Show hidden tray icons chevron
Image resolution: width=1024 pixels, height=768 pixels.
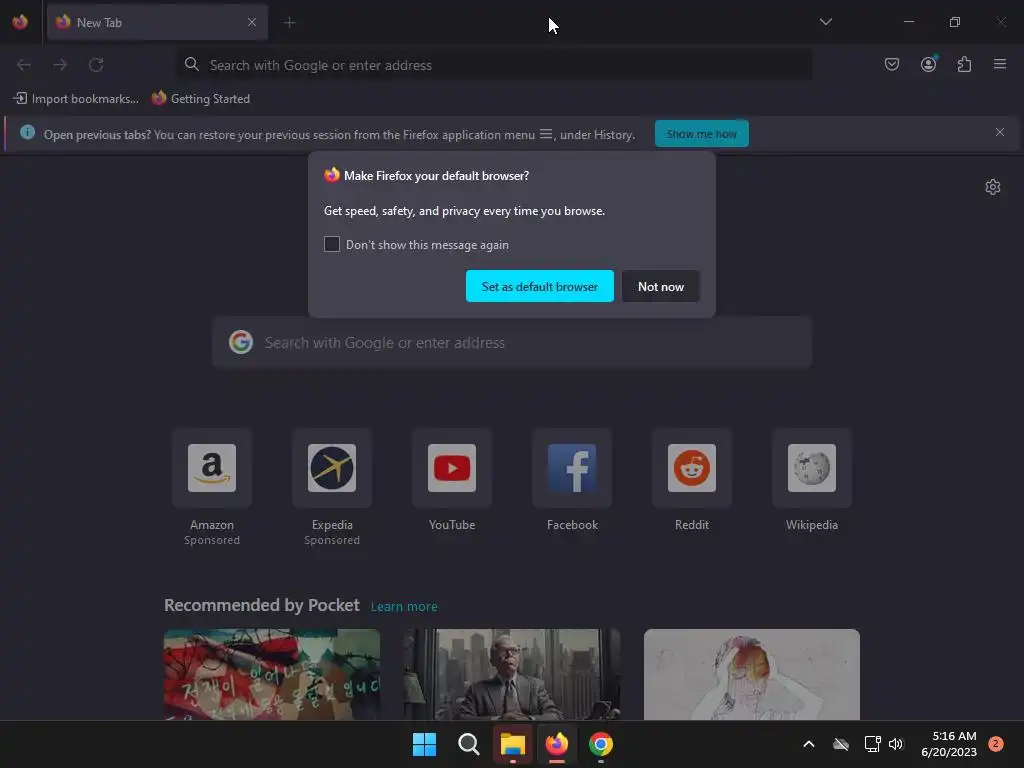pos(808,744)
